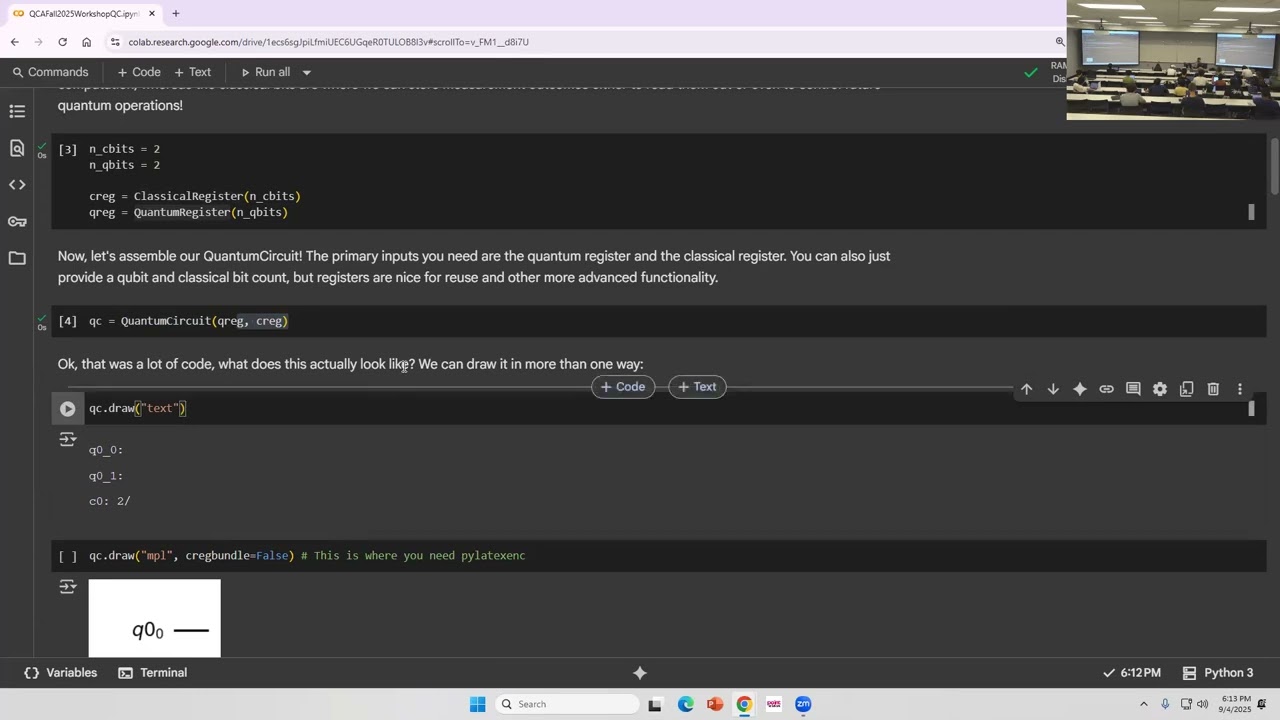The image size is (1280, 720).
Task: Reload the browser page
Action: tap(62, 42)
